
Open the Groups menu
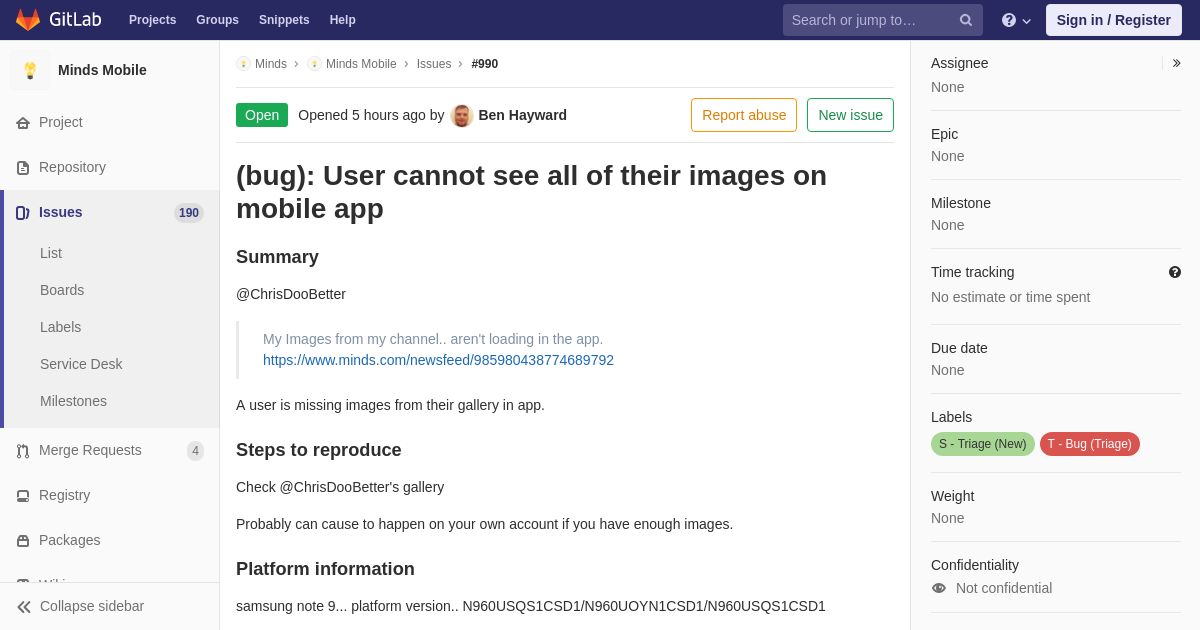[217, 20]
